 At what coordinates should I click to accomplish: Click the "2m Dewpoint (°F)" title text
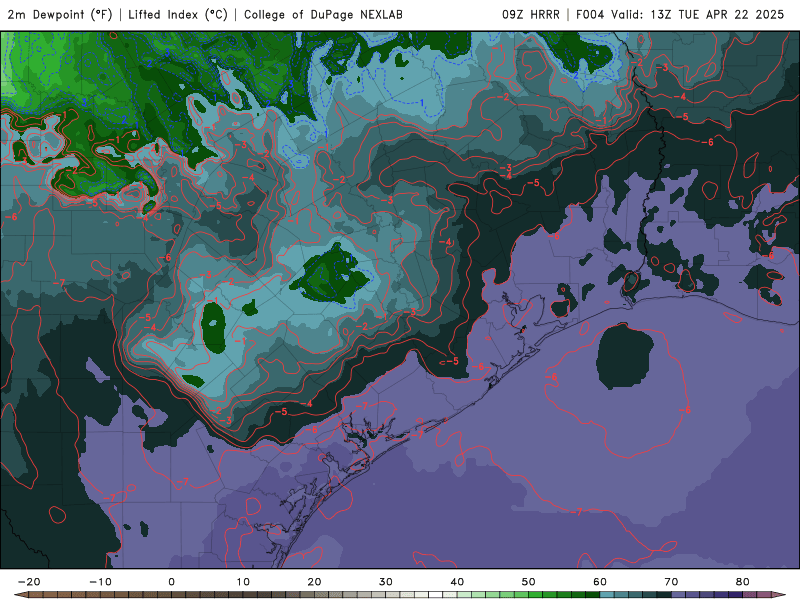tap(60, 15)
